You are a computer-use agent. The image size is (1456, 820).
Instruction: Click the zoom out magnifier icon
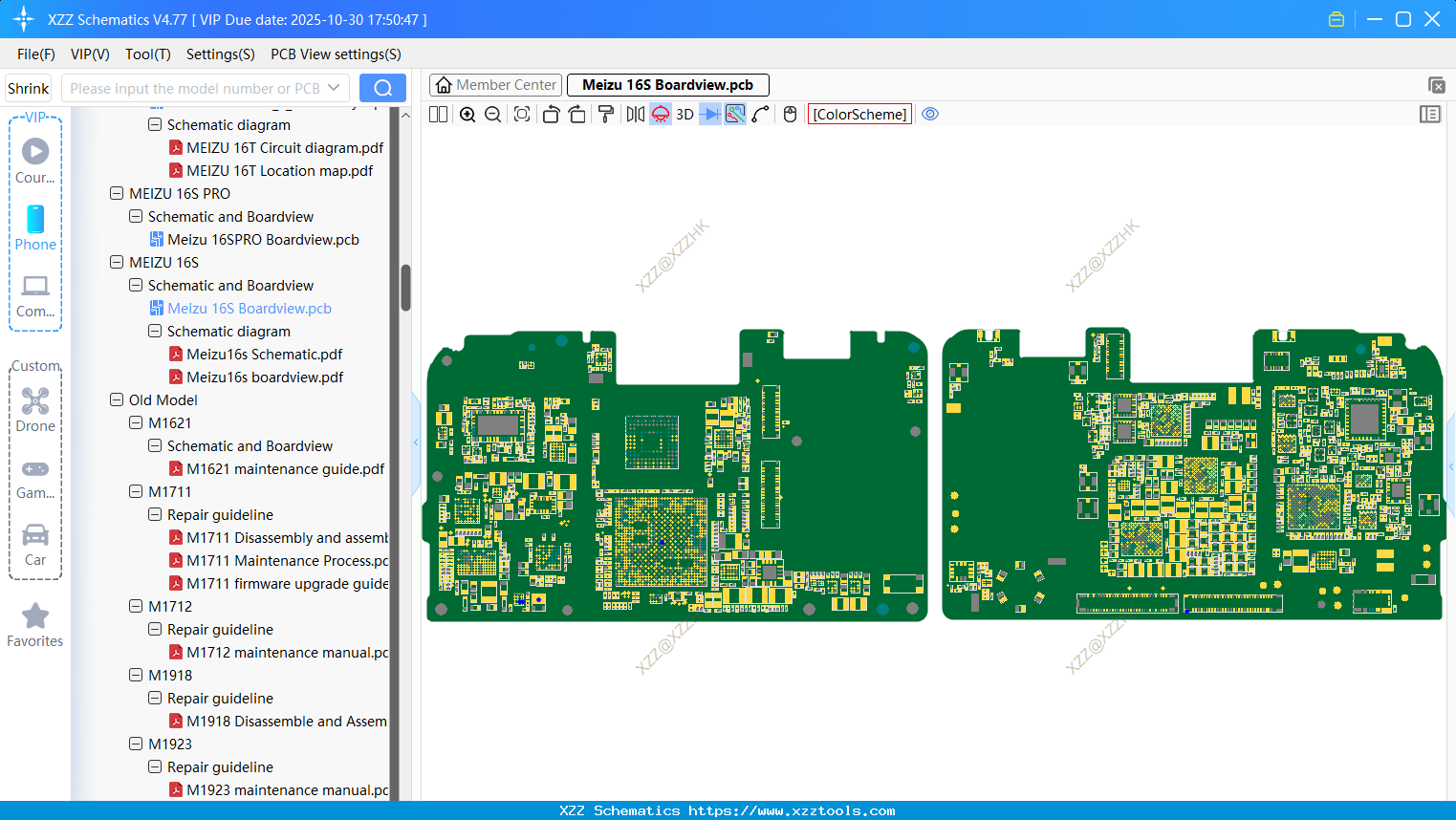click(x=493, y=115)
